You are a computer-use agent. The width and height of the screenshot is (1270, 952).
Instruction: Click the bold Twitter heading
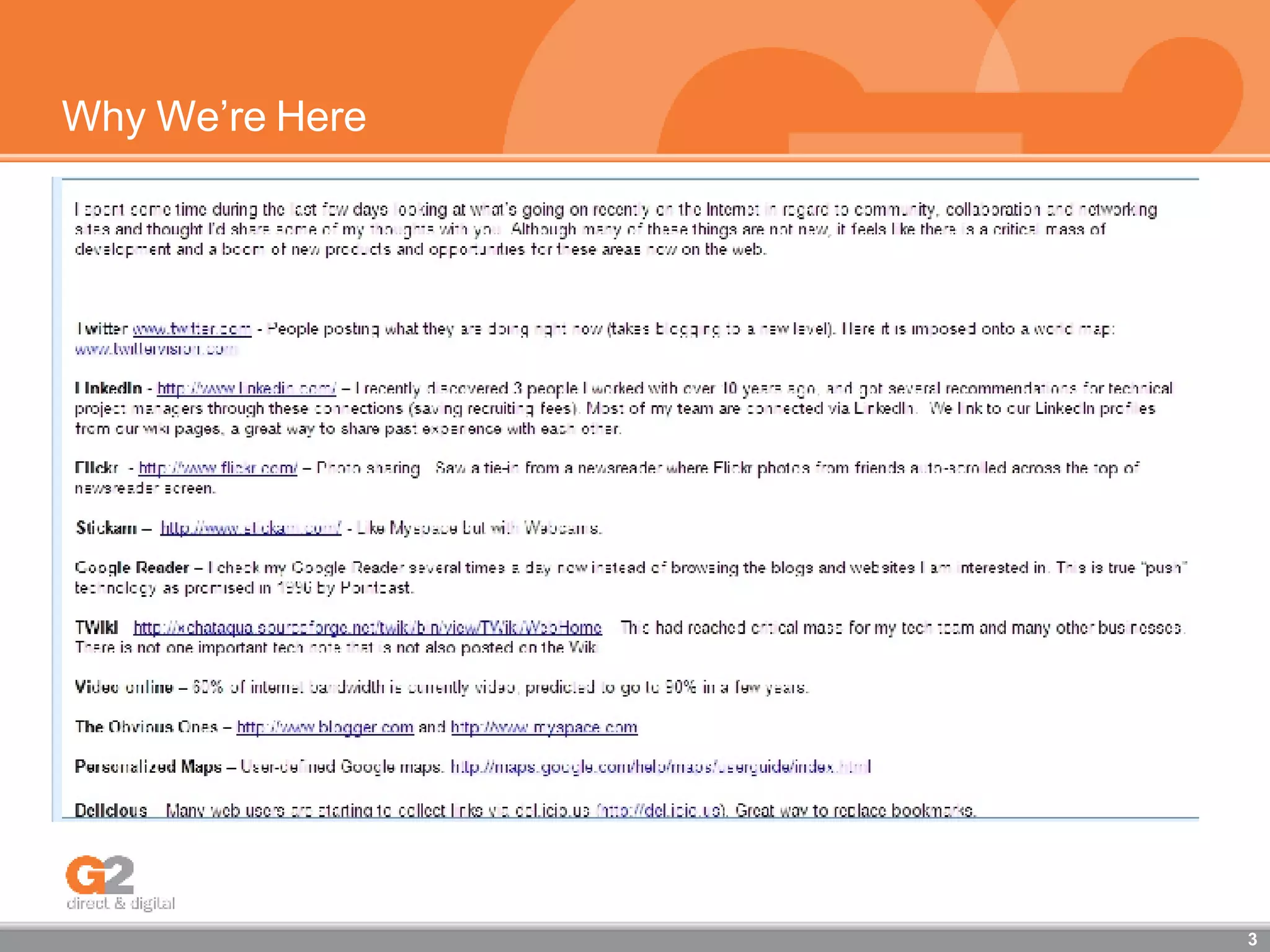[x=102, y=329]
